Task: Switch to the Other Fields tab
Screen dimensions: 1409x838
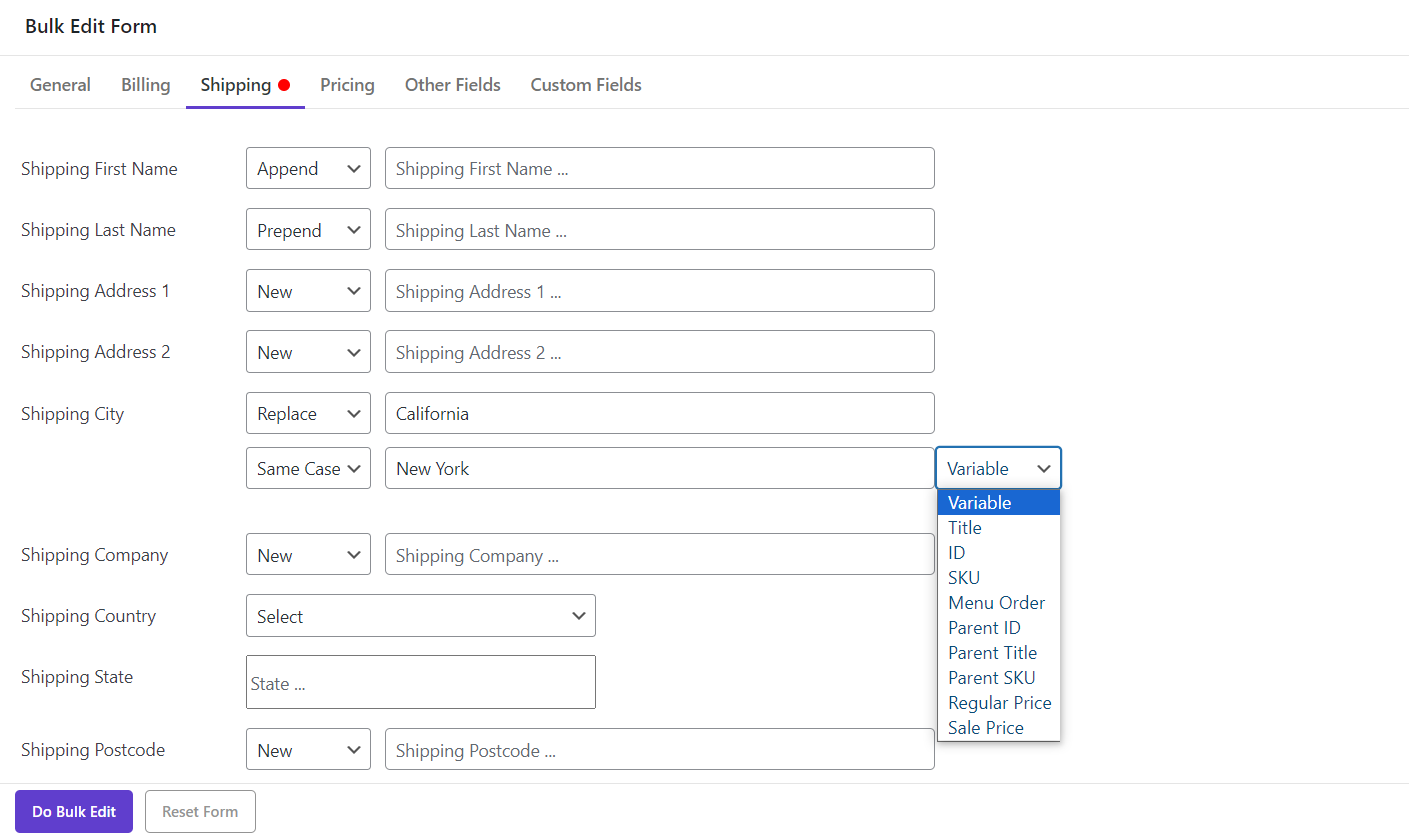Action: [452, 85]
